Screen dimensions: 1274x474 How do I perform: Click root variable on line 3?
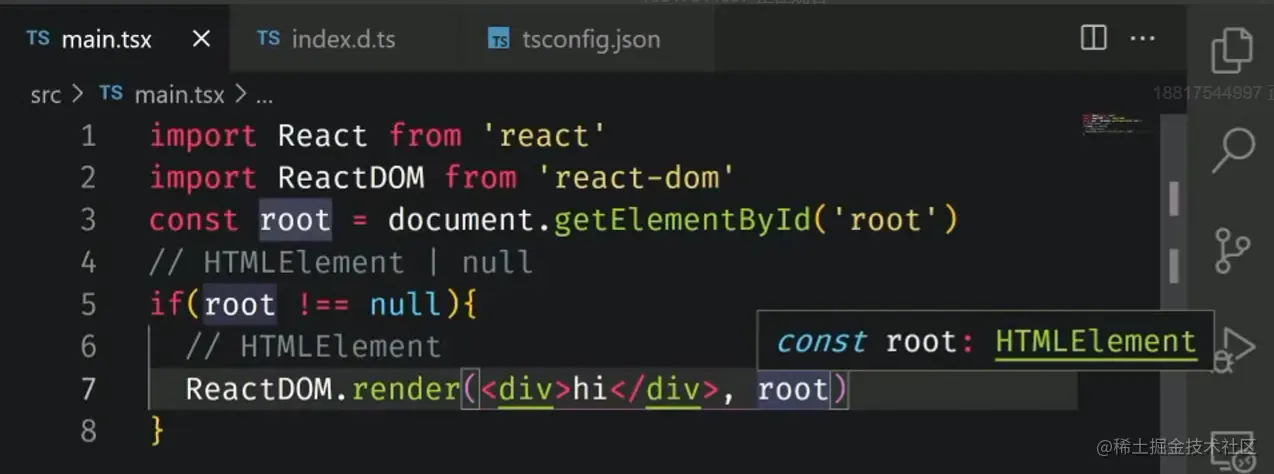295,220
